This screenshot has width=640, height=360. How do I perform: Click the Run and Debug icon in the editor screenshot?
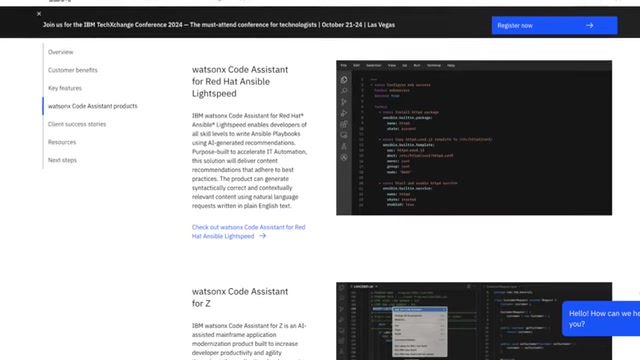point(344,113)
